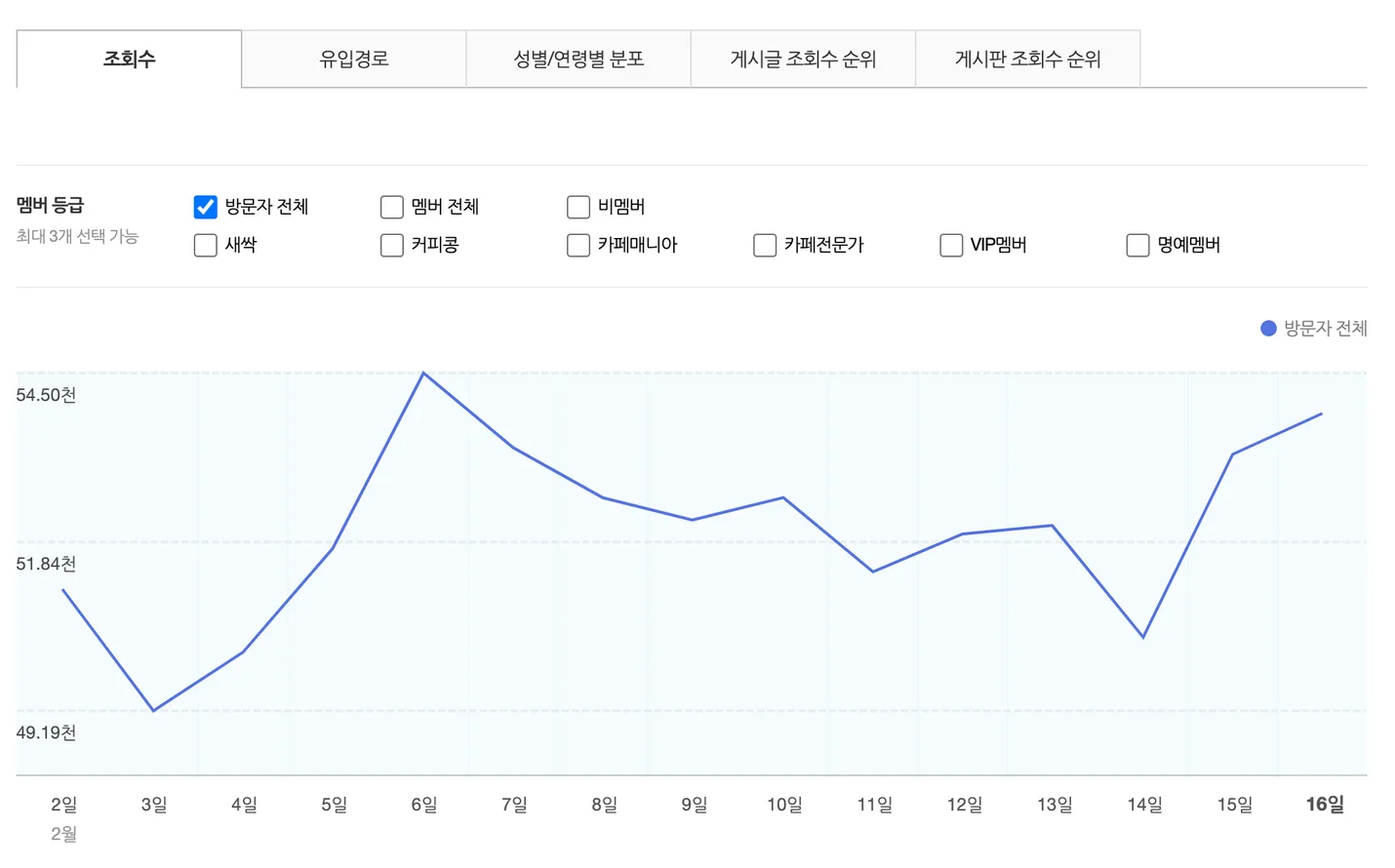Screen dimensions: 1395x868
Task: Open the 성별/연령별 분포 tab
Action: [x=578, y=59]
